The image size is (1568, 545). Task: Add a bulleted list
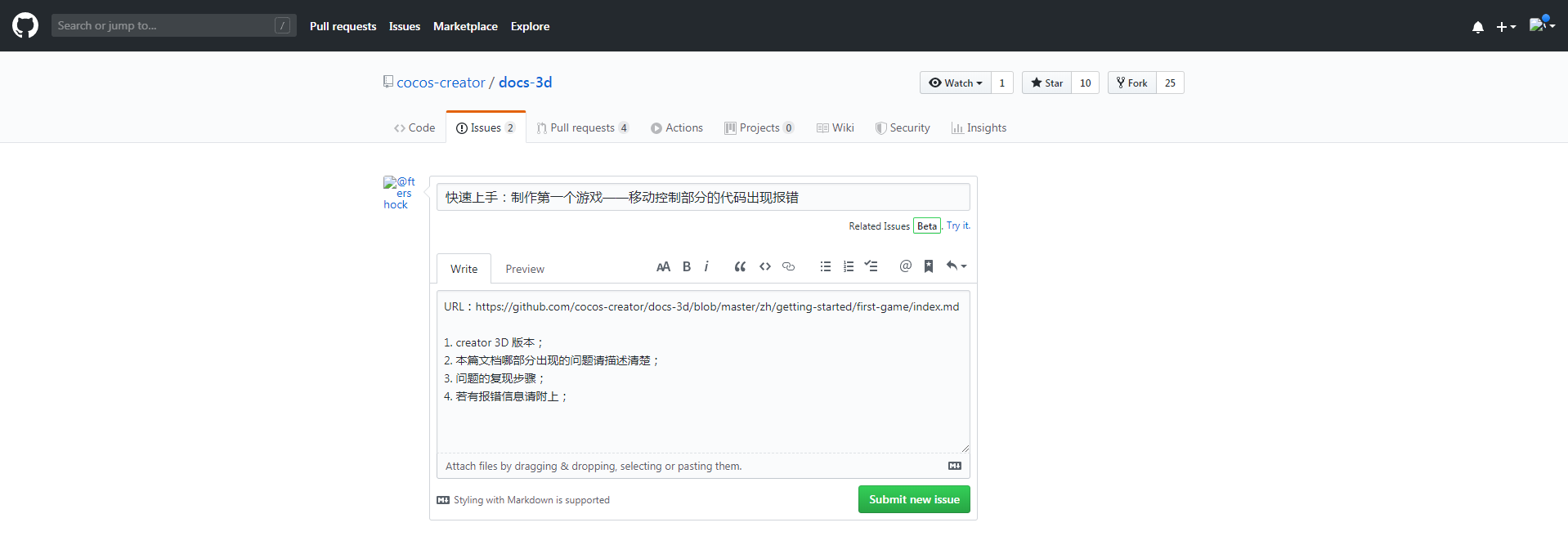(826, 266)
